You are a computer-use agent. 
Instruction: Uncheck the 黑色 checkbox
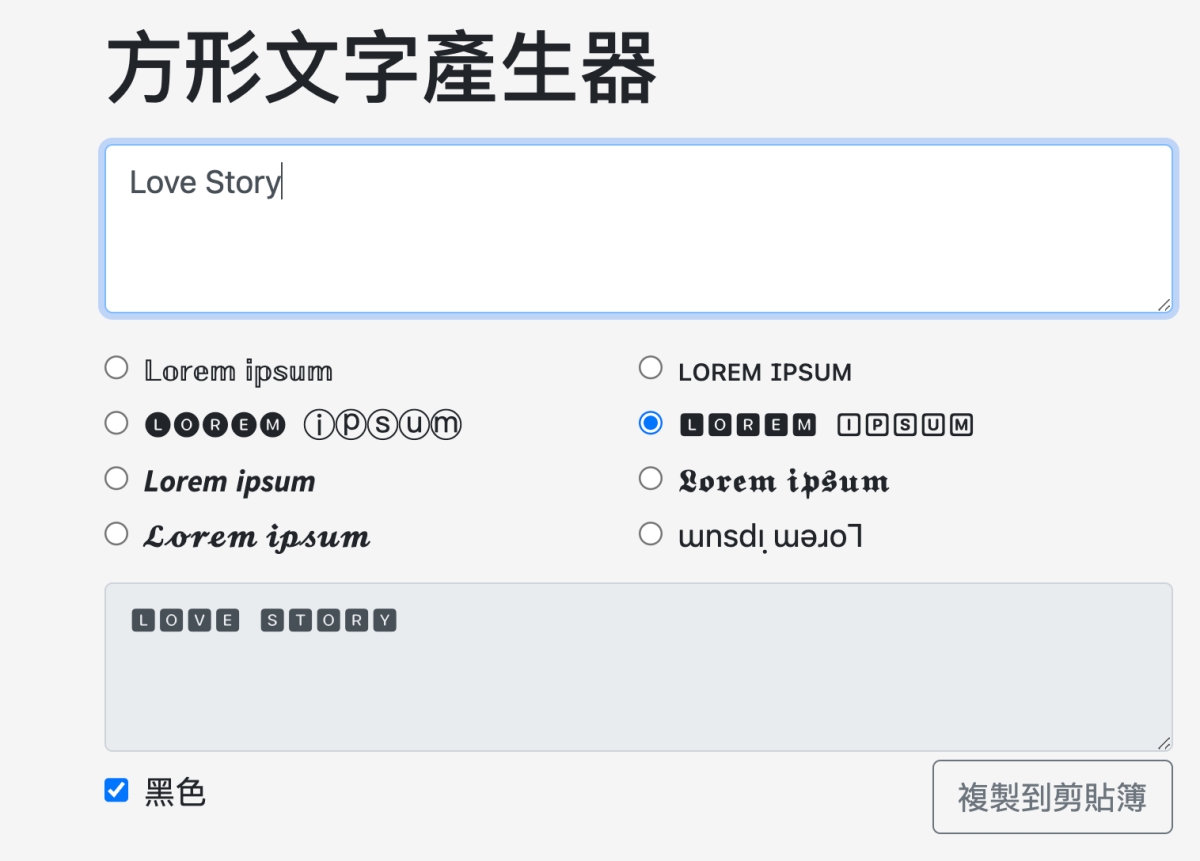coord(116,791)
